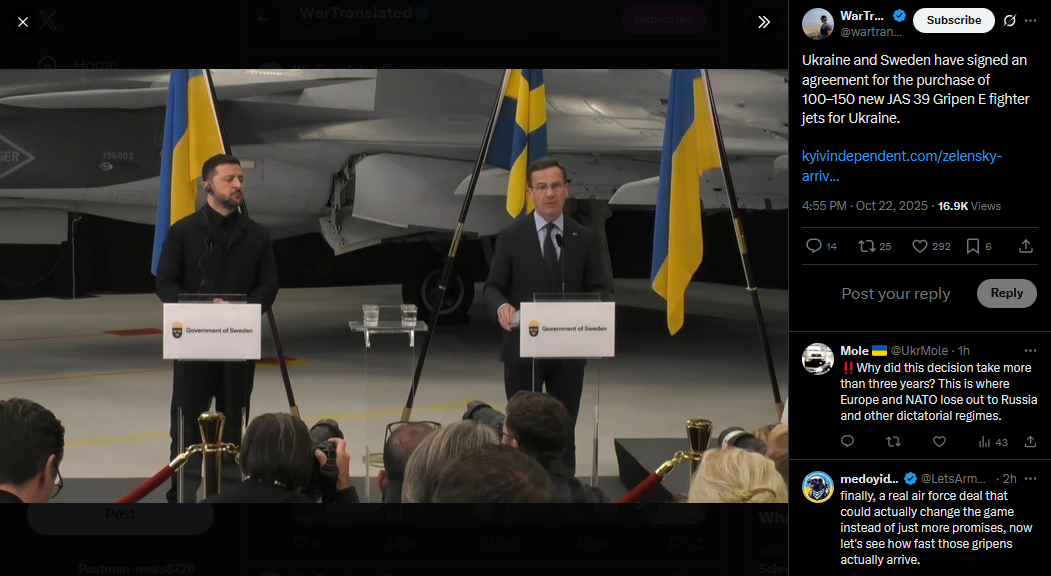The width and height of the screenshot is (1051, 576).
Task: Share Mole's comment
Action: click(1030, 441)
